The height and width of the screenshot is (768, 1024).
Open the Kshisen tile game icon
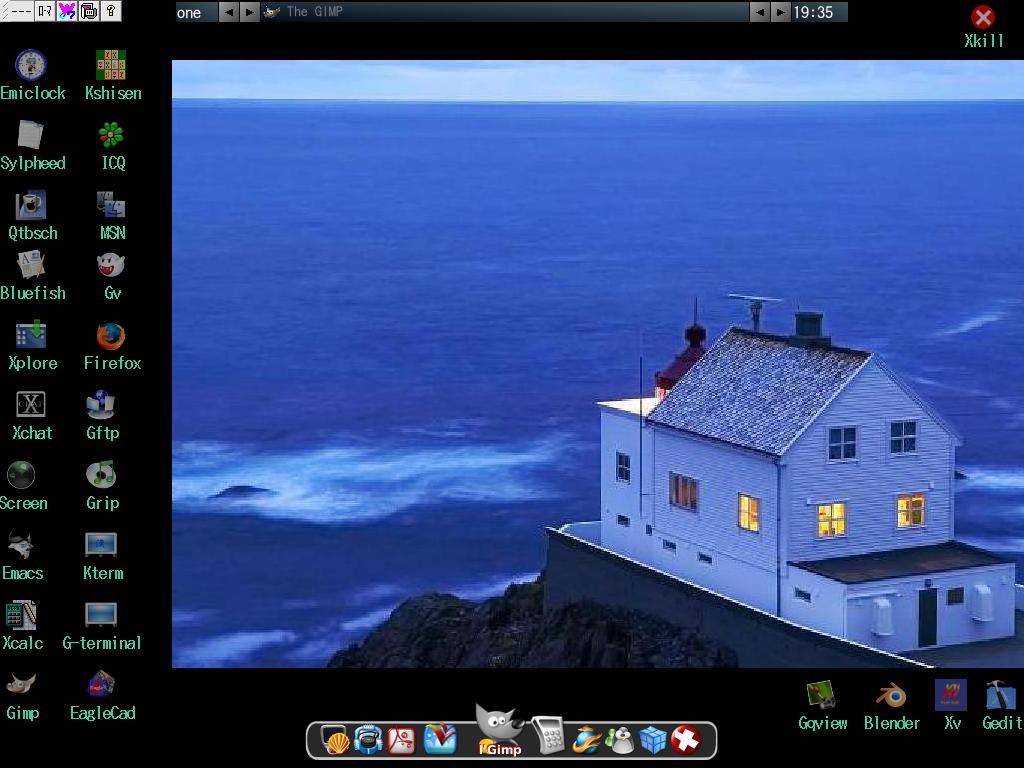point(111,66)
